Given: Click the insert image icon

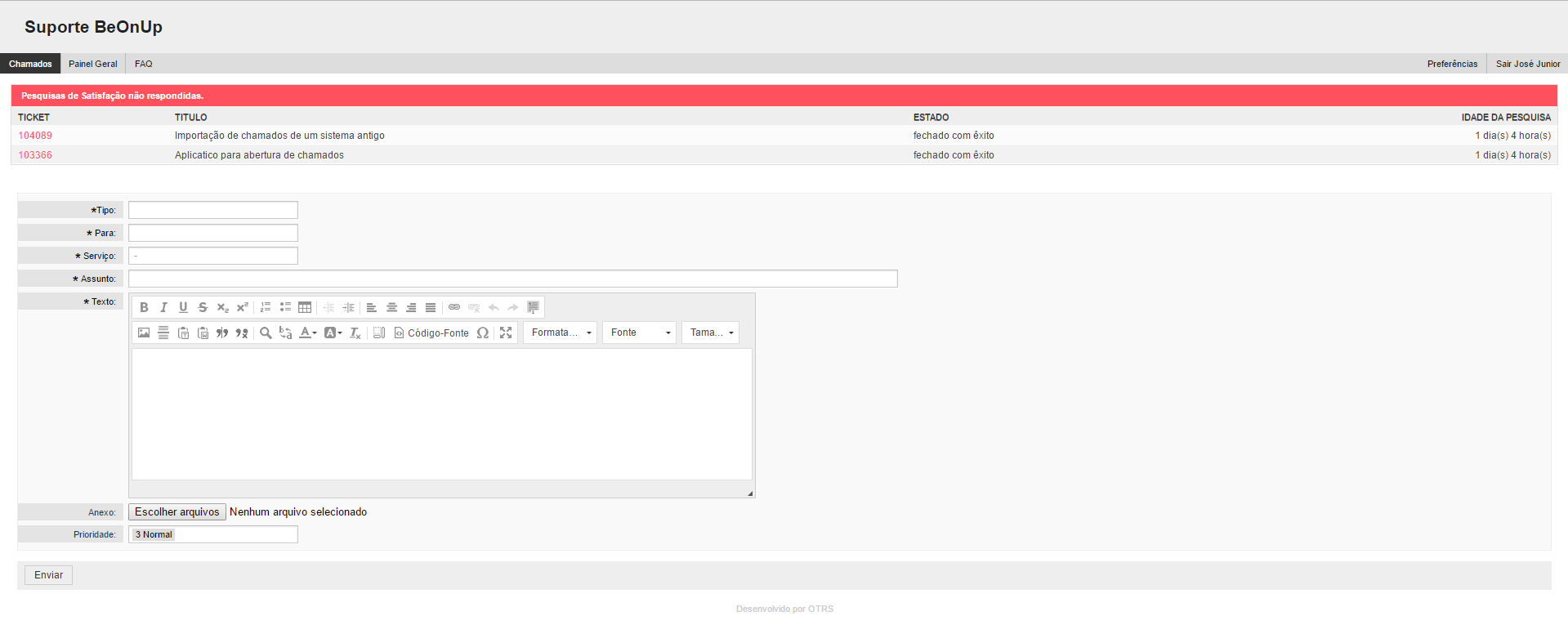Looking at the screenshot, I should pos(144,333).
